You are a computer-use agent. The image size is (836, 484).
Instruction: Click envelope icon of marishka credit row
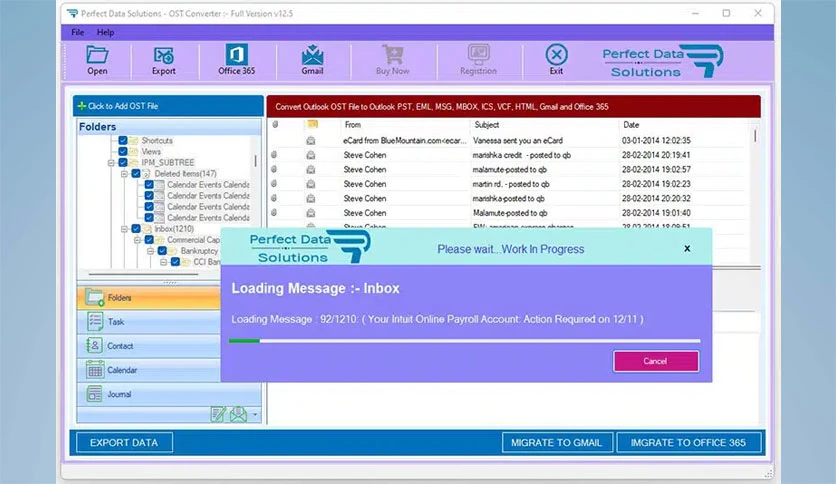311,155
